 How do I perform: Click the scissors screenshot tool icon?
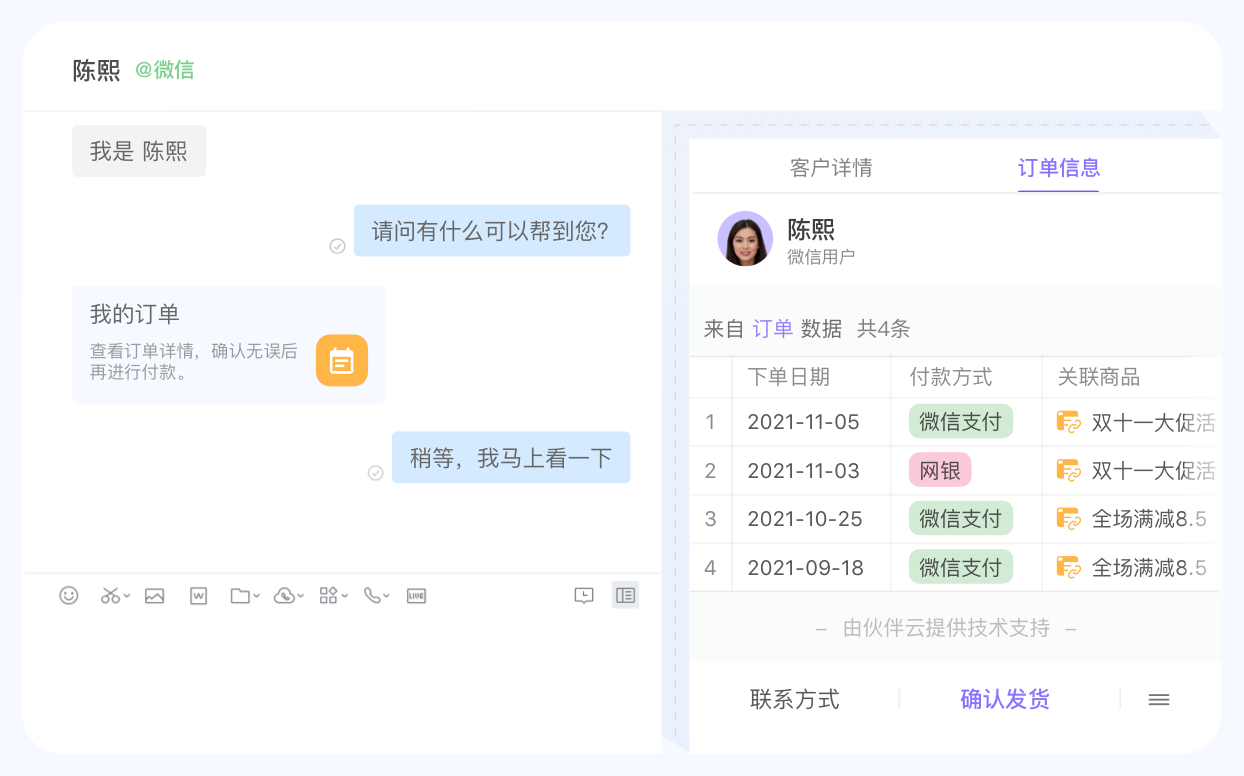coord(110,596)
